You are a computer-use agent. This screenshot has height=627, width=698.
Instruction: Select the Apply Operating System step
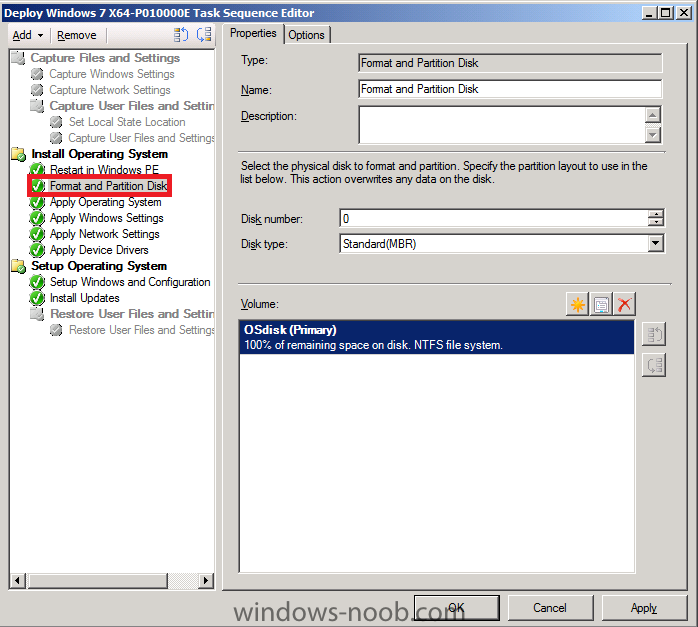[106, 202]
